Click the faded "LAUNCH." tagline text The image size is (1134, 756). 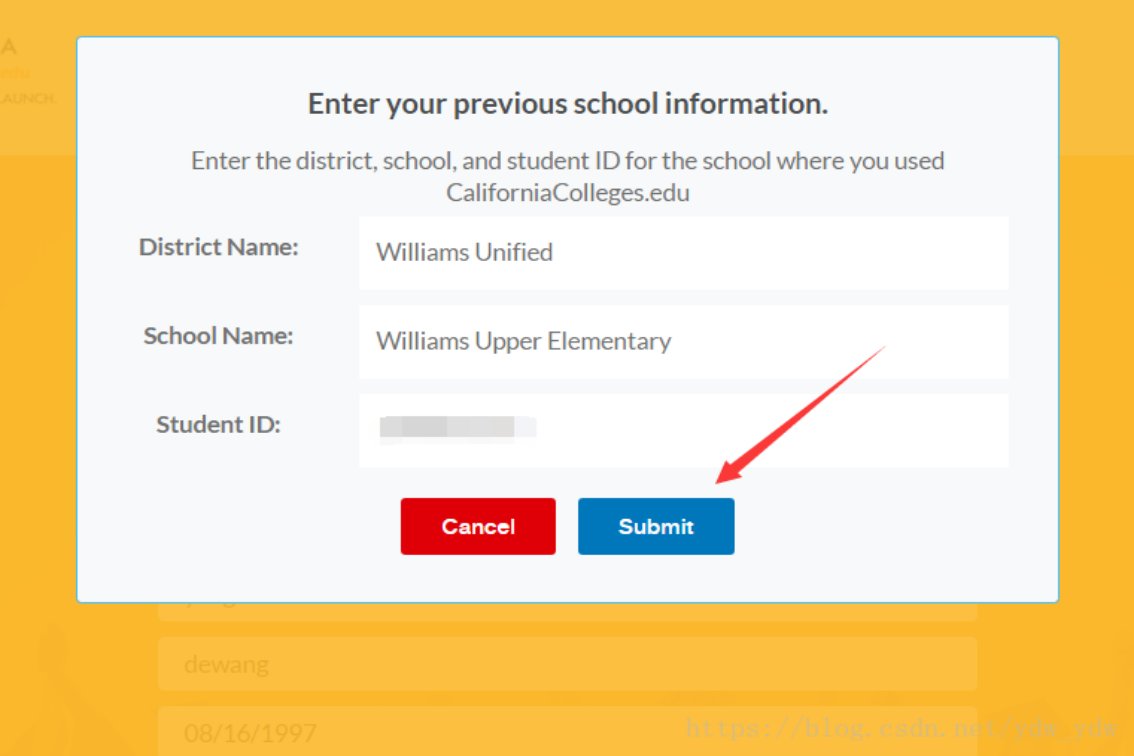pos(28,99)
